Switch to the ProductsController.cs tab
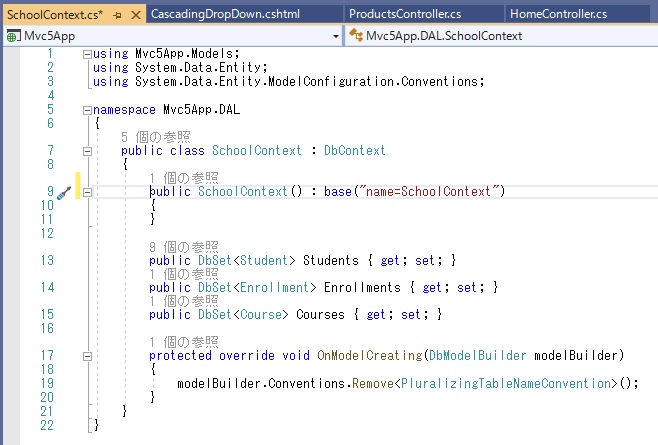The width and height of the screenshot is (658, 445). click(403, 13)
